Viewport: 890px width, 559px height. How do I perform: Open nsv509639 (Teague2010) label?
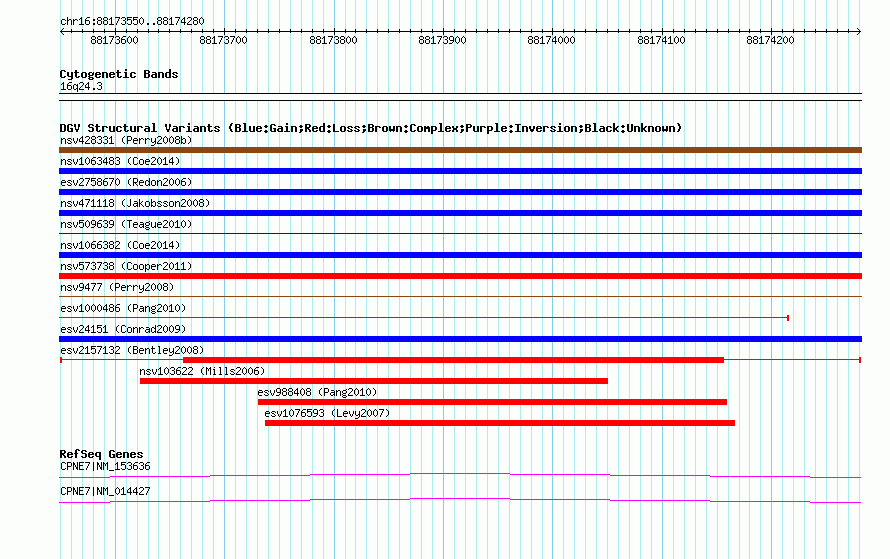[126, 224]
